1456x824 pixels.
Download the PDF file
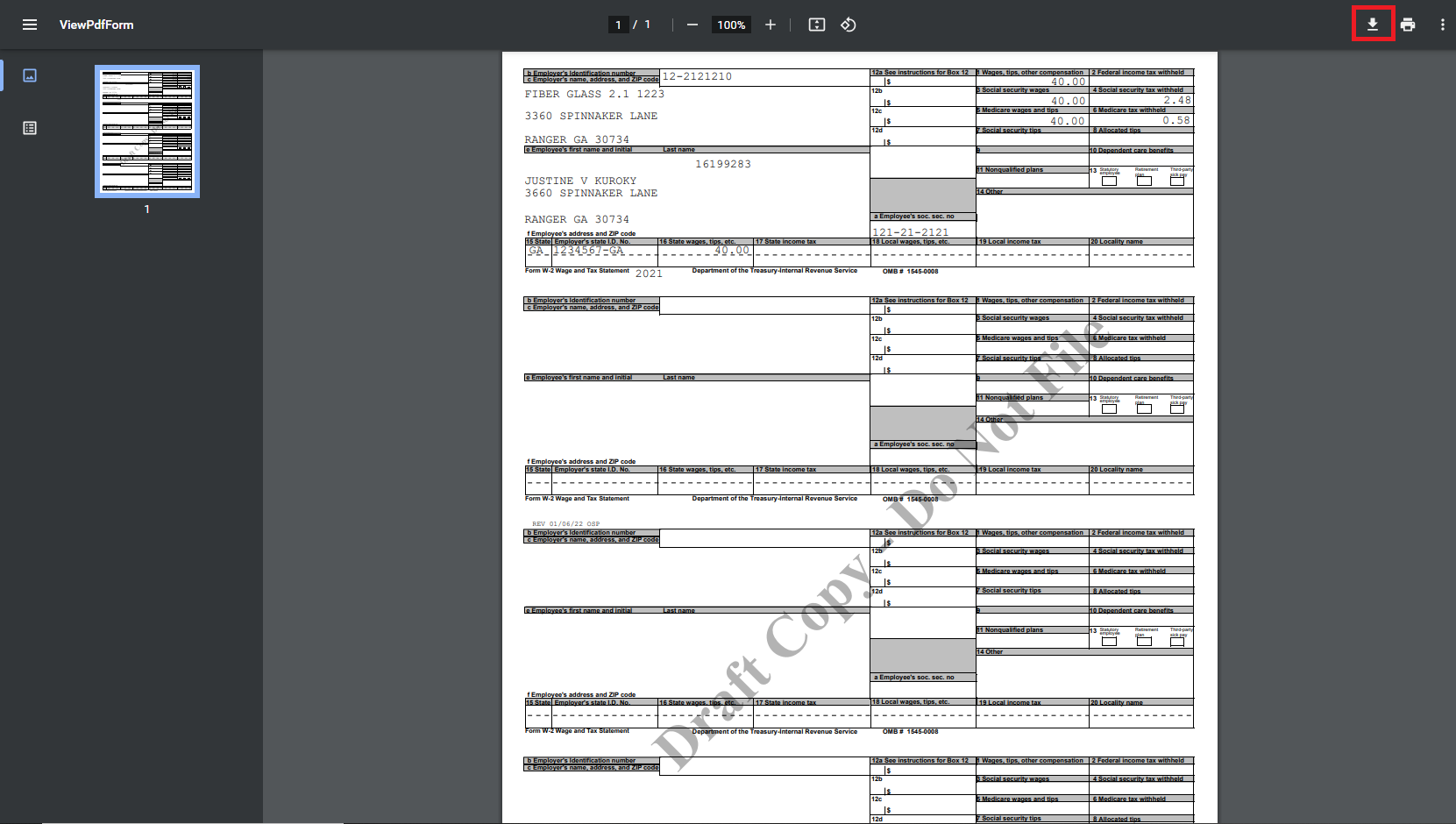(1373, 25)
